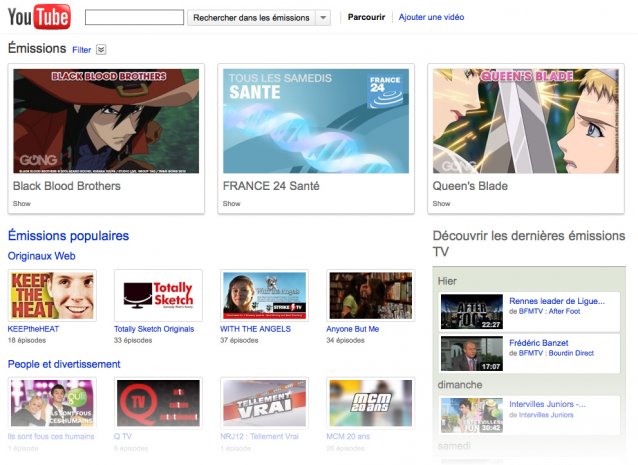Click '18 épisodes' text under KEEPtheHEAT
This screenshot has height=465, width=638.
click(27, 340)
